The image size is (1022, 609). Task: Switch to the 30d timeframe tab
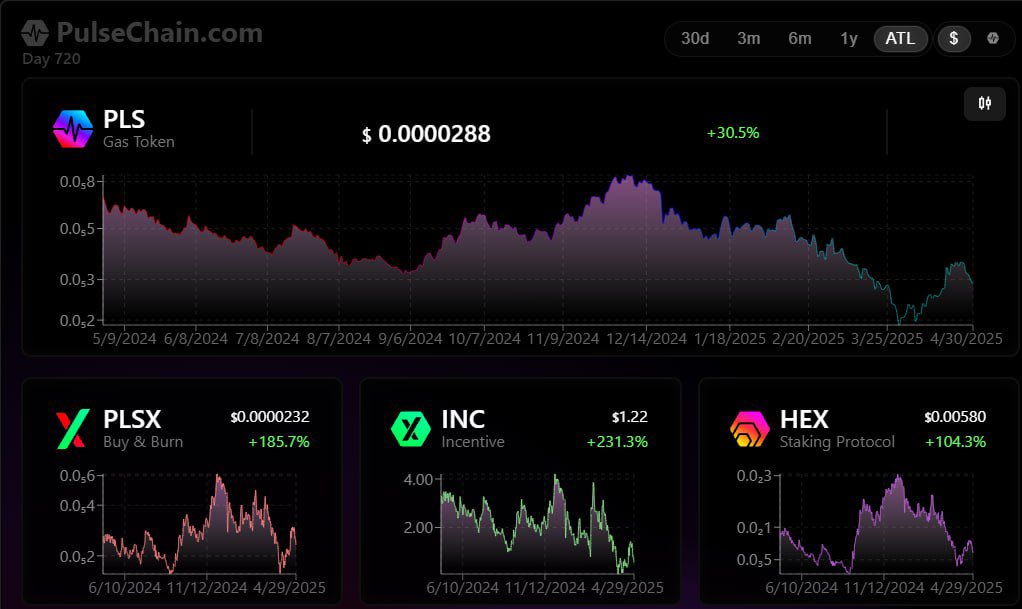tap(695, 38)
